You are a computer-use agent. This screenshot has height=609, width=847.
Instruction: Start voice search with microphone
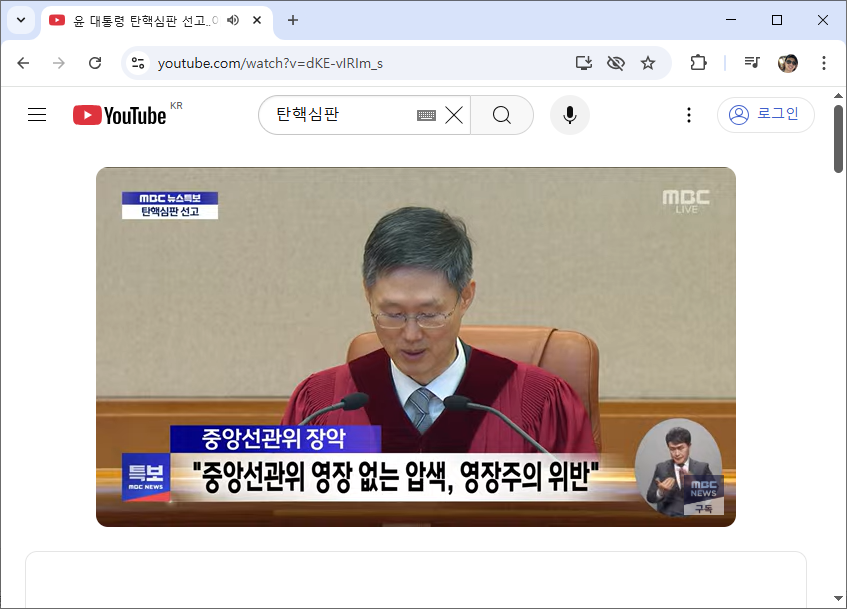[569, 115]
